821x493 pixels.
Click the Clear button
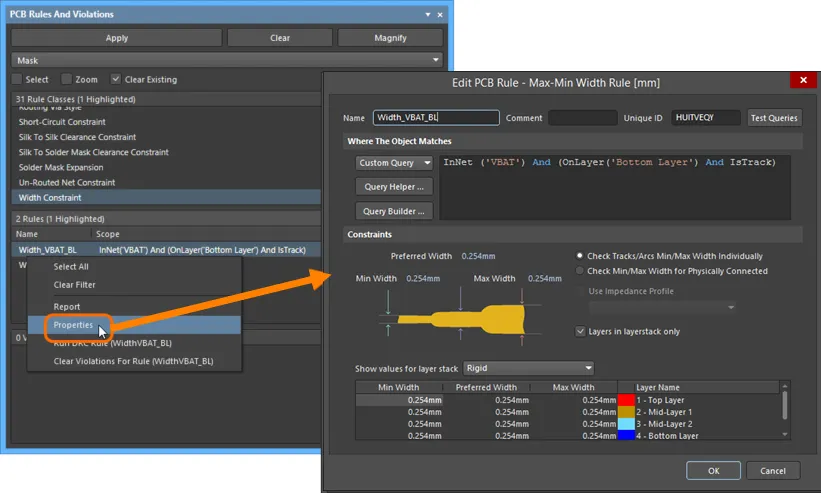[280, 38]
